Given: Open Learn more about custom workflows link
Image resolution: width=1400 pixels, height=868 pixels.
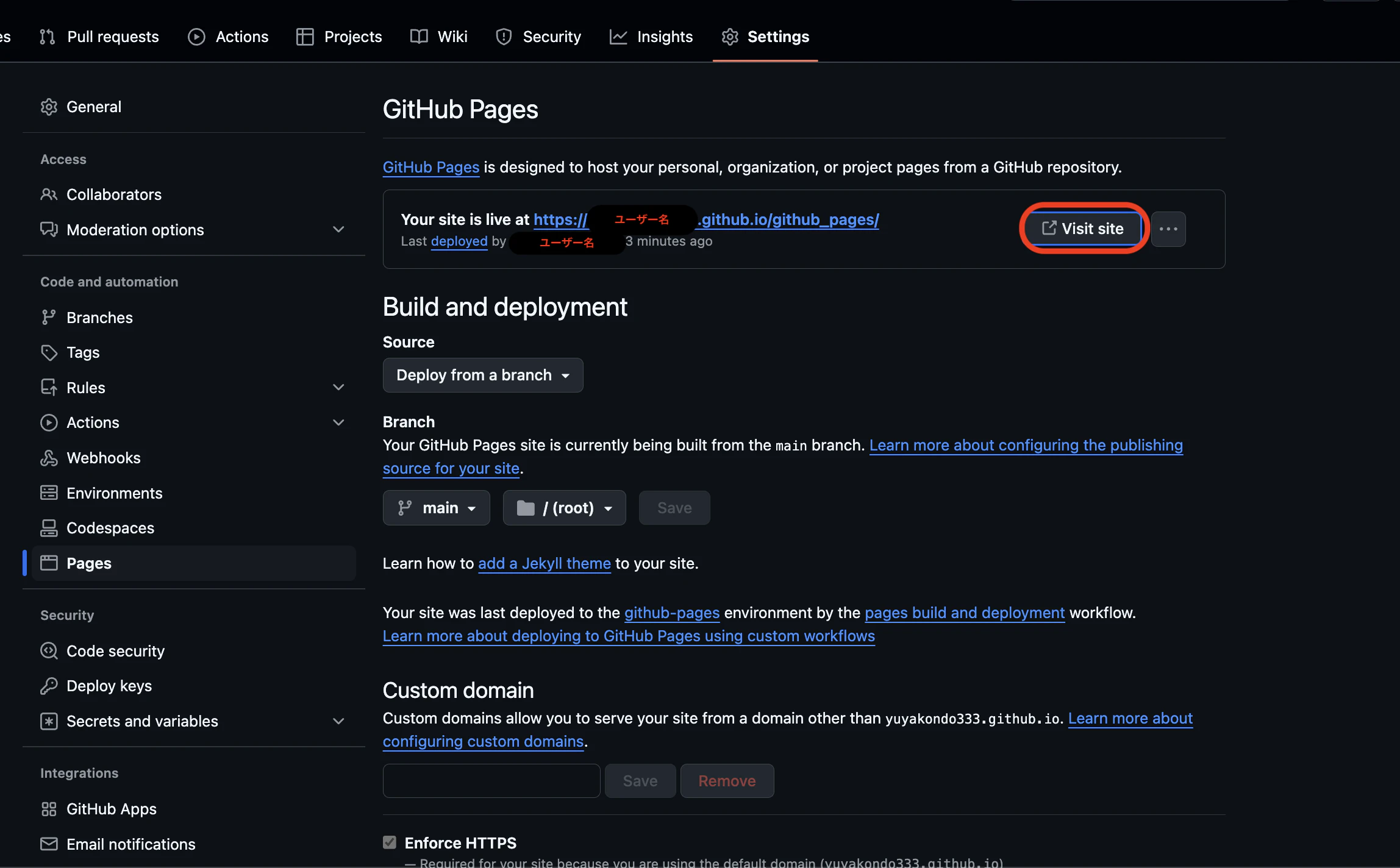Looking at the screenshot, I should pos(629,636).
